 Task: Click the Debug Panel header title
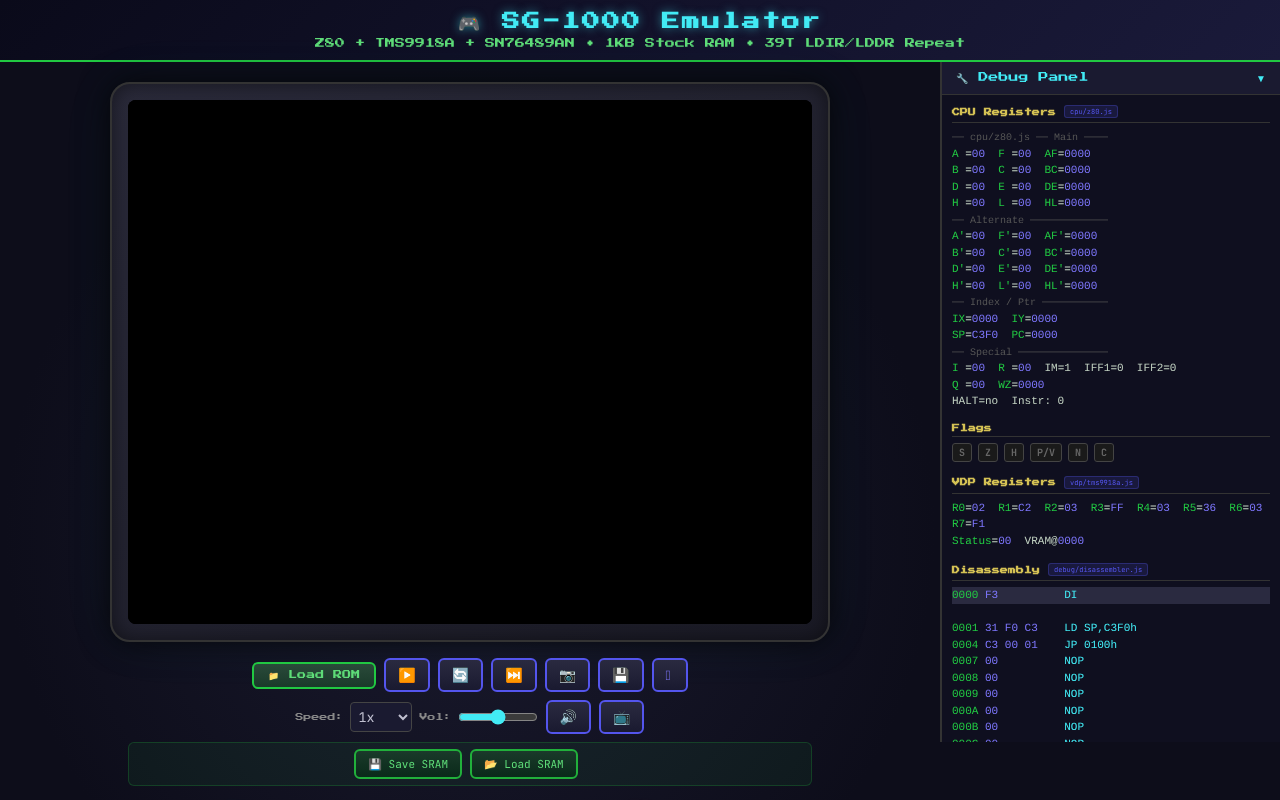point(1033,77)
